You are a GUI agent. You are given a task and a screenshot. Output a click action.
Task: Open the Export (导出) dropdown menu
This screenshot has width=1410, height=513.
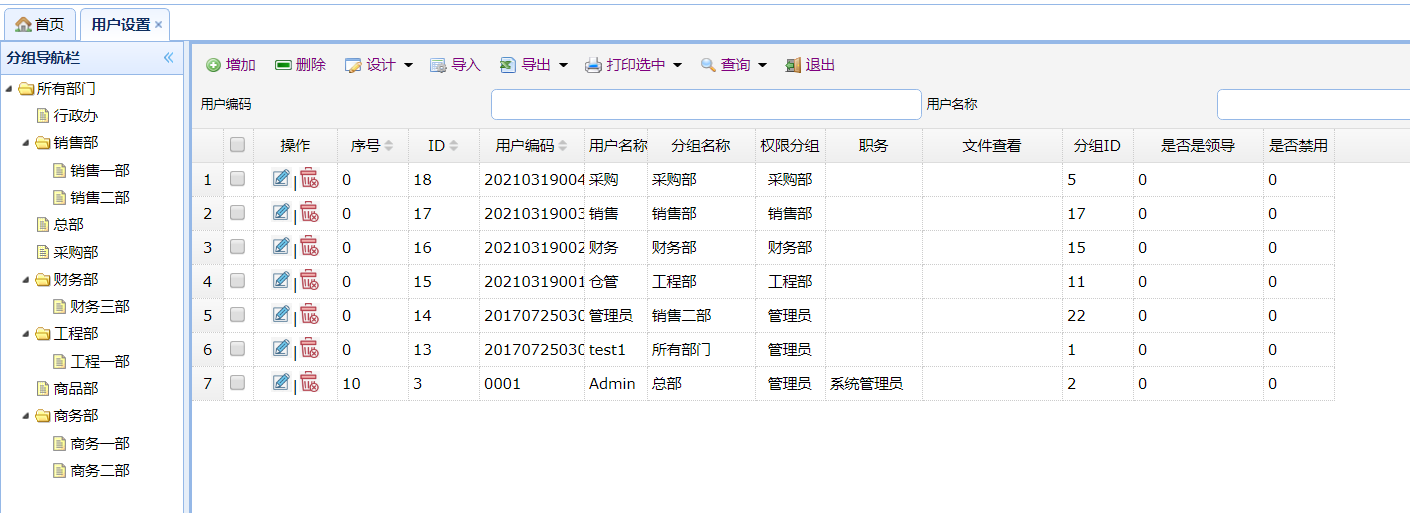[x=534, y=65]
